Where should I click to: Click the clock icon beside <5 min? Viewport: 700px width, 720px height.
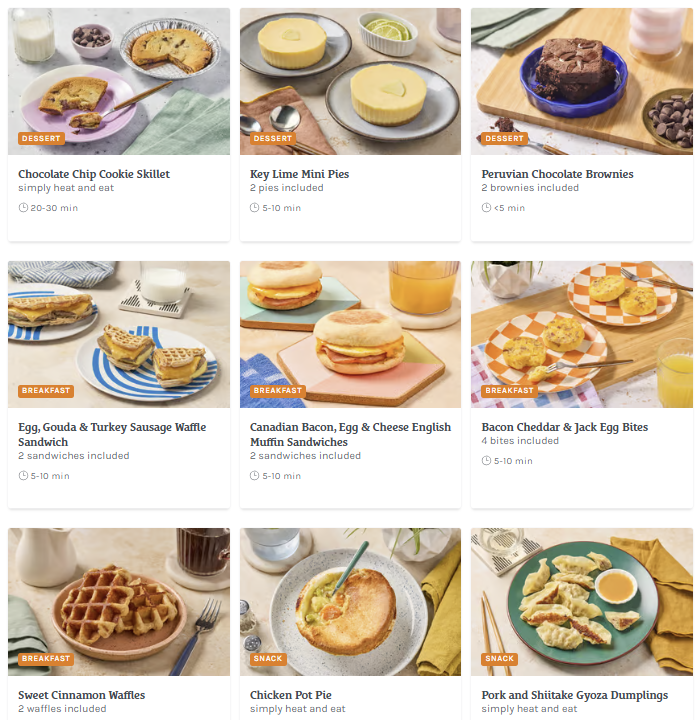486,208
